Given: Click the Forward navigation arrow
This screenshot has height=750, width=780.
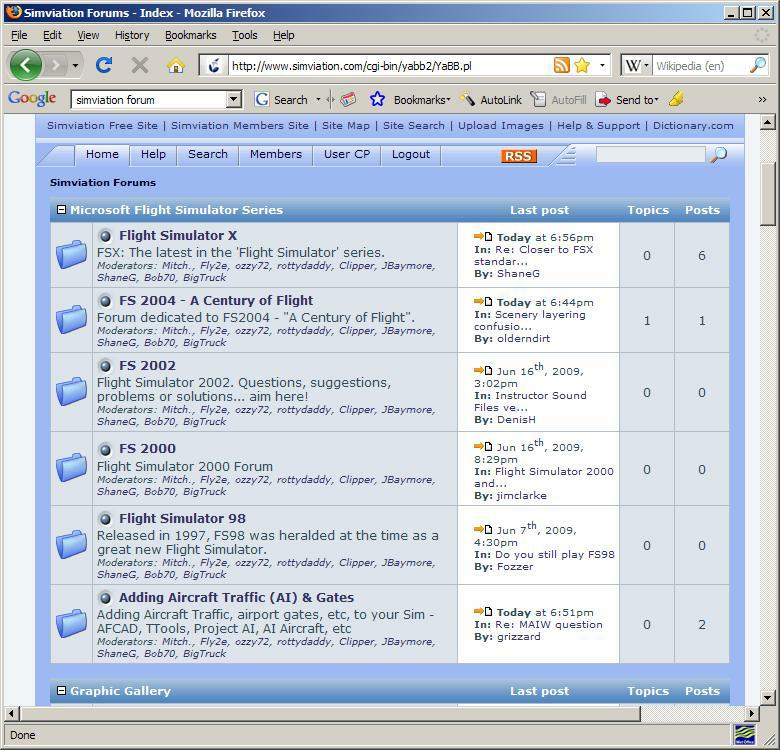Looking at the screenshot, I should (56, 65).
